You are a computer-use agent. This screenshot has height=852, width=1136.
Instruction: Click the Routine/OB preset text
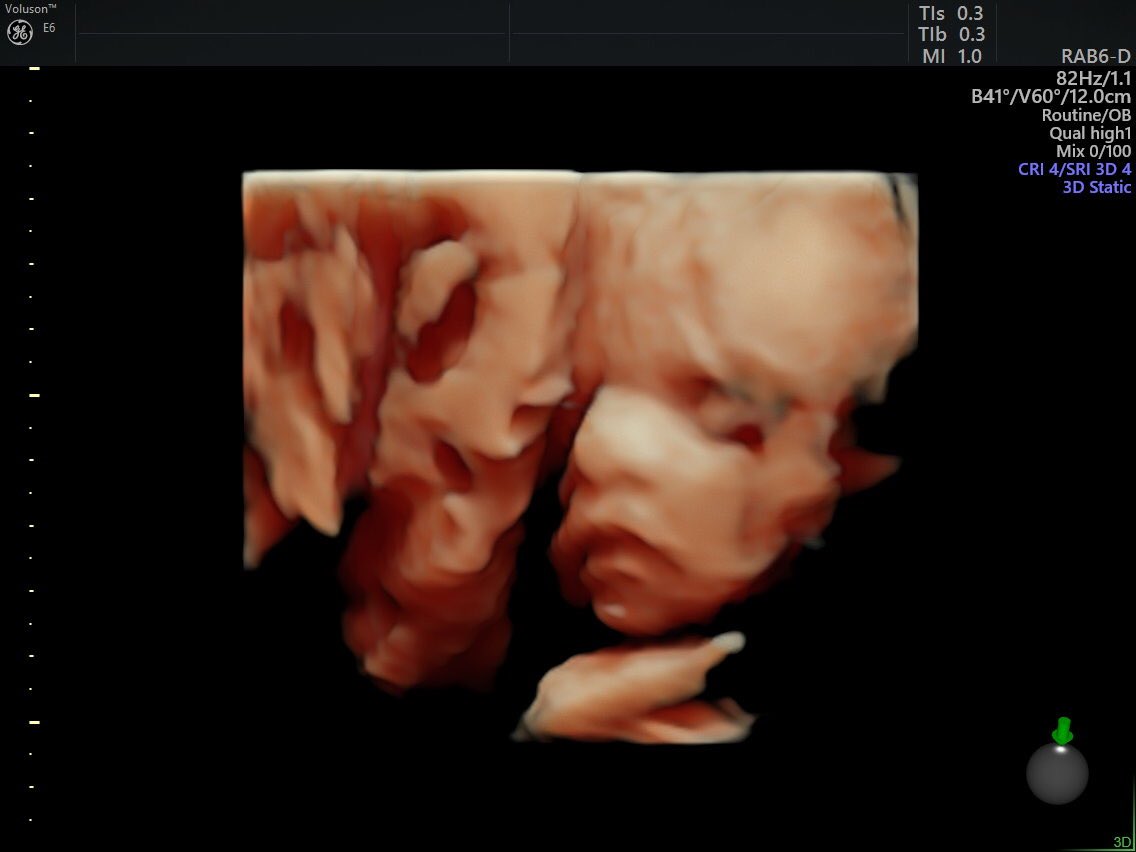pyautogui.click(x=1086, y=114)
